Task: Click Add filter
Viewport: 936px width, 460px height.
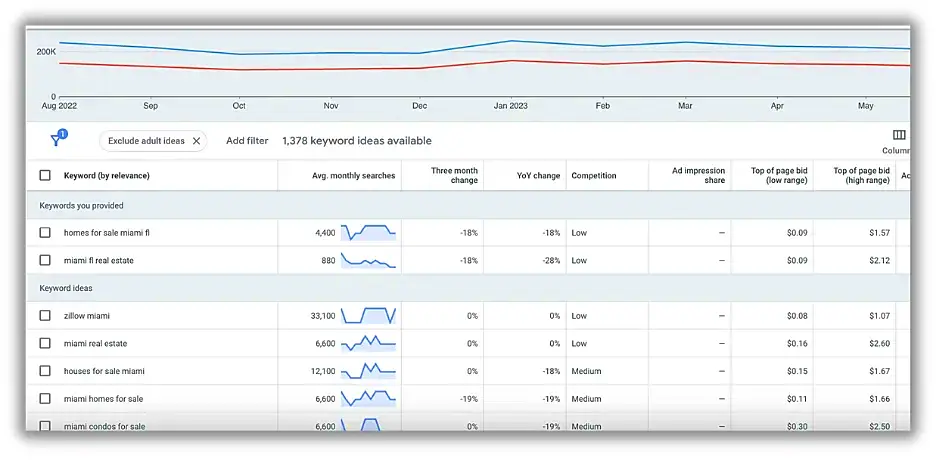Action: tap(247, 141)
